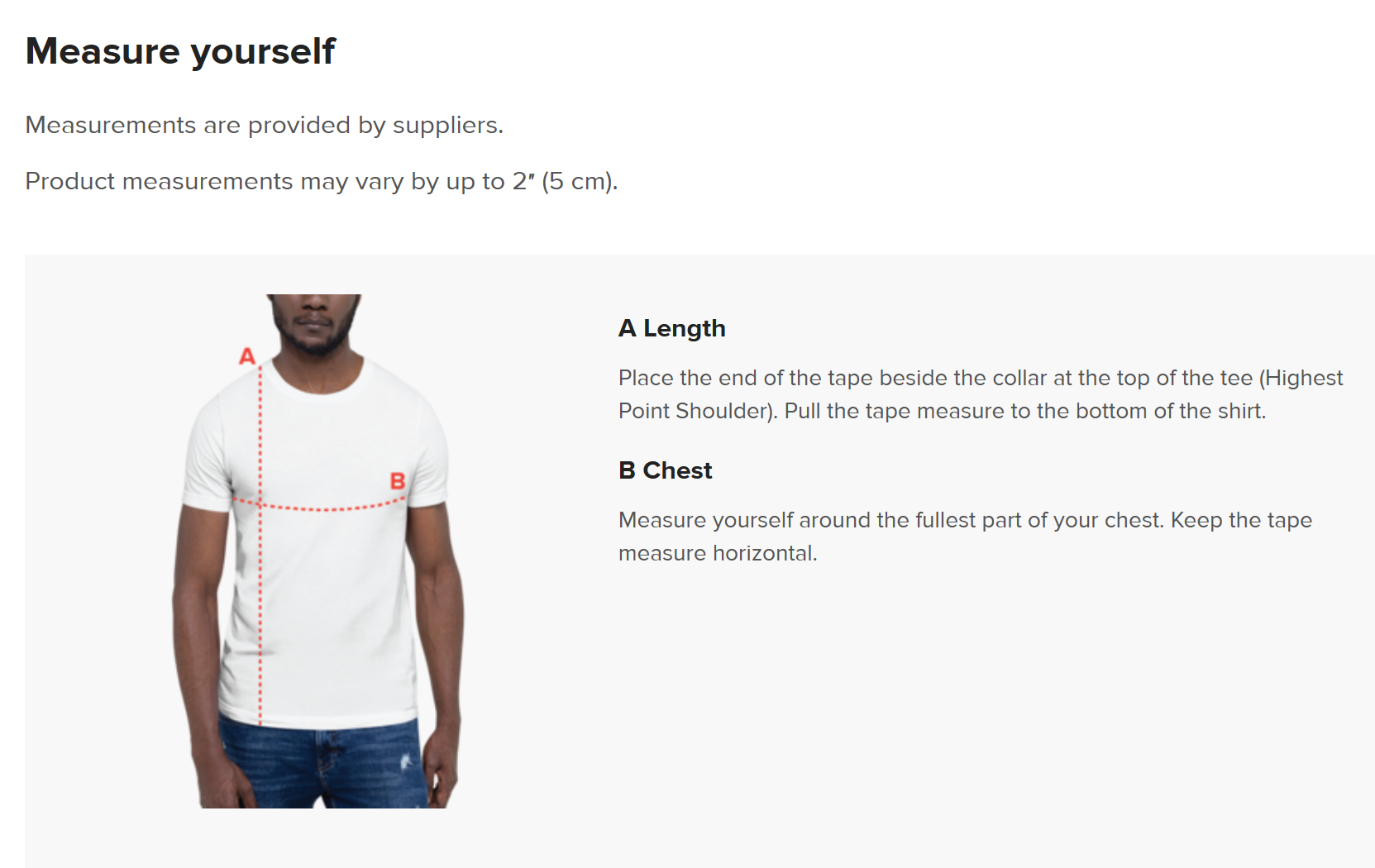The width and height of the screenshot is (1375, 868).
Task: Click the chest measuring instructions paragraph
Action: (965, 537)
